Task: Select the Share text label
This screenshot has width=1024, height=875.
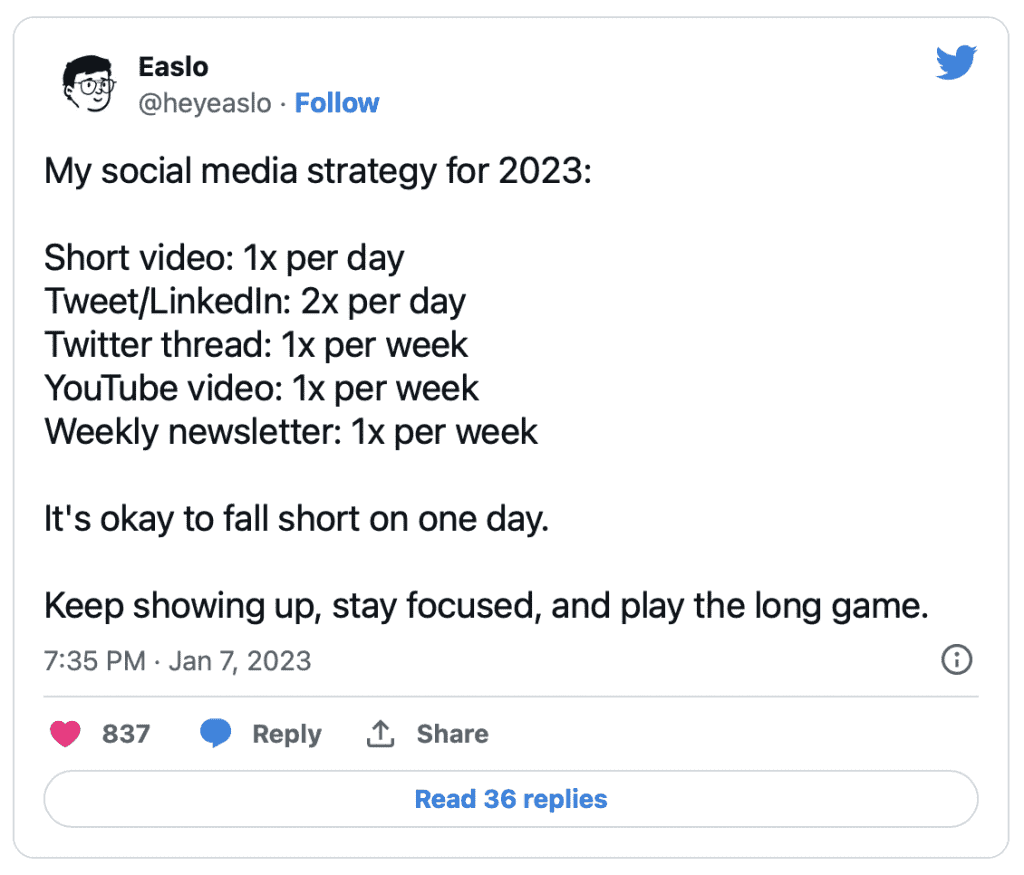Action: (453, 733)
